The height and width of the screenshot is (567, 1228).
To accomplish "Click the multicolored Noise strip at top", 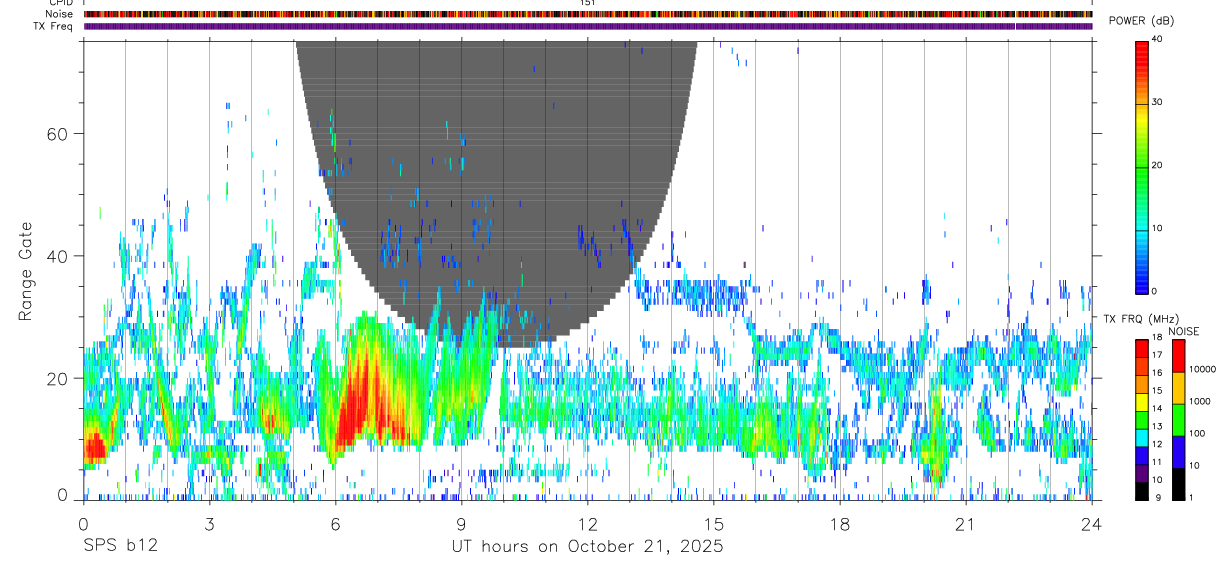I will point(588,14).
